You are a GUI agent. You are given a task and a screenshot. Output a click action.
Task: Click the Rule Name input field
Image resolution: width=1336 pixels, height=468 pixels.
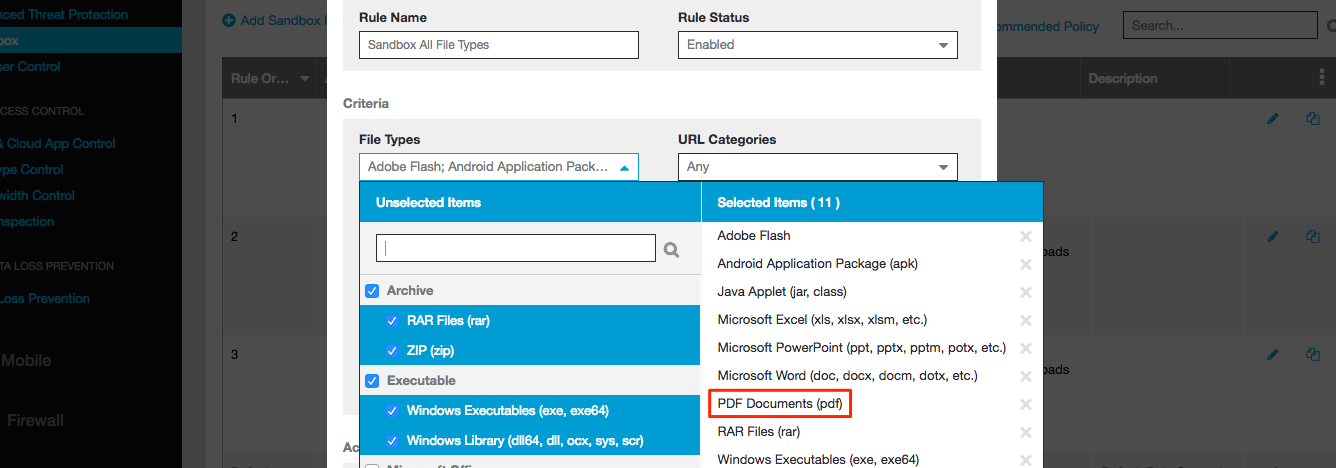[x=498, y=45]
